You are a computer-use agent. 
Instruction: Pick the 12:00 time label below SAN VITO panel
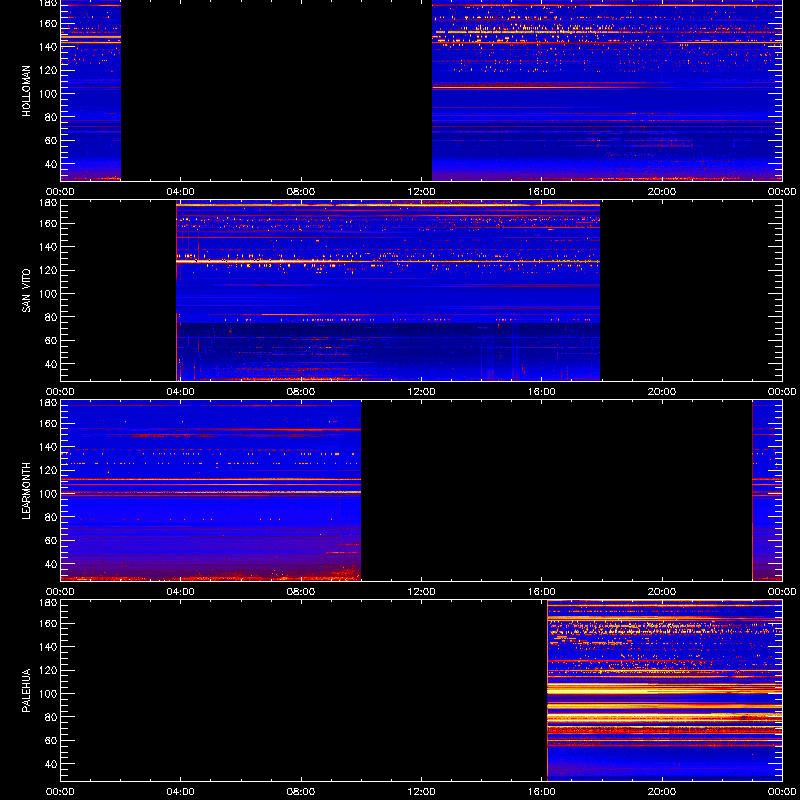(x=421, y=392)
